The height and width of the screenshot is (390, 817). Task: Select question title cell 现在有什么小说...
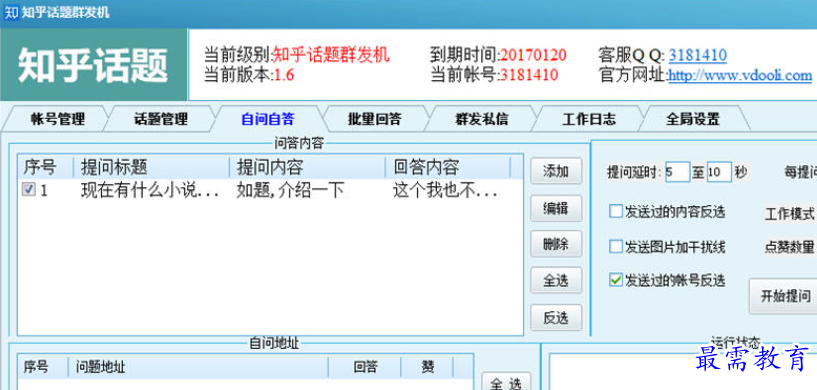150,191
